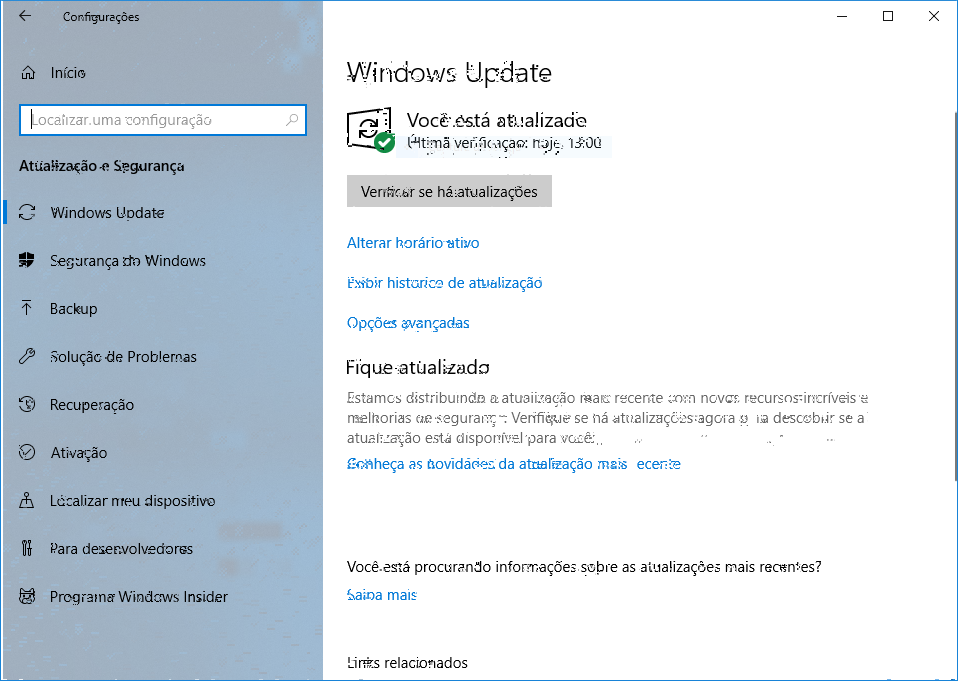Open Opções avançadas link
Image resolution: width=958 pixels, height=681 pixels.
(x=408, y=322)
